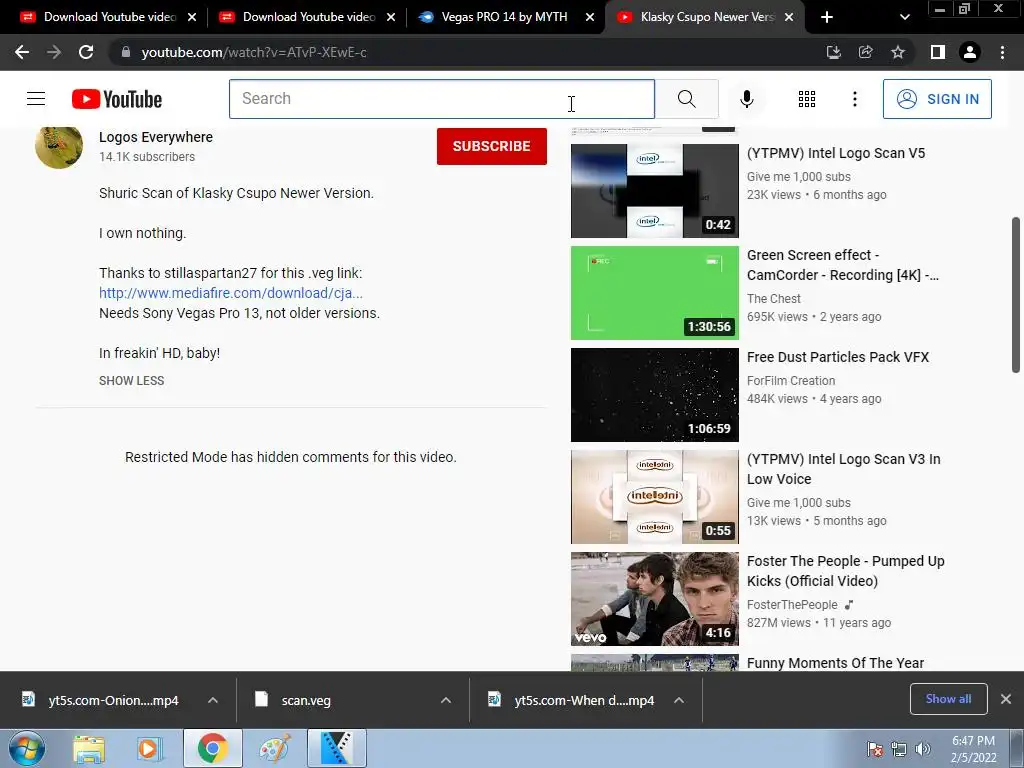Open volume control in system tray
Image resolution: width=1024 pixels, height=768 pixels.
pos(923,749)
